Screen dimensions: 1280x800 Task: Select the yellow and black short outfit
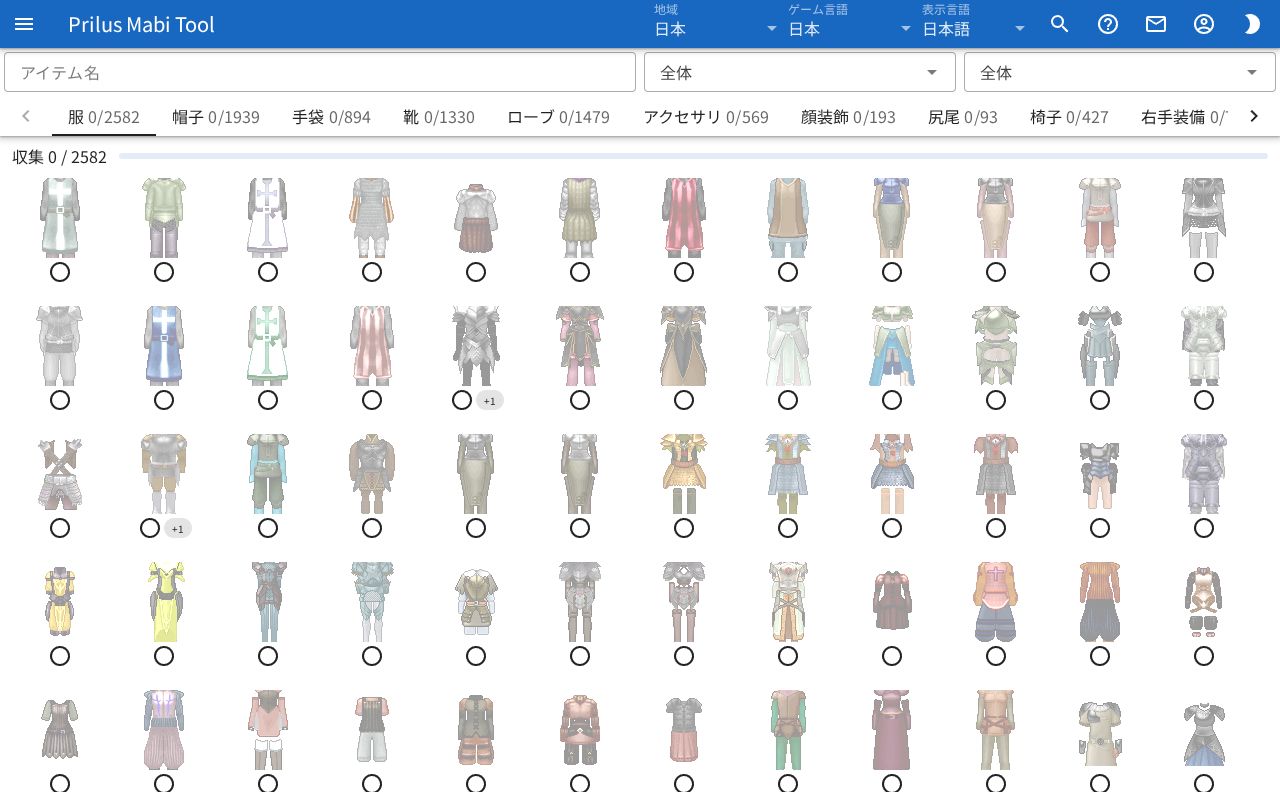[60, 601]
